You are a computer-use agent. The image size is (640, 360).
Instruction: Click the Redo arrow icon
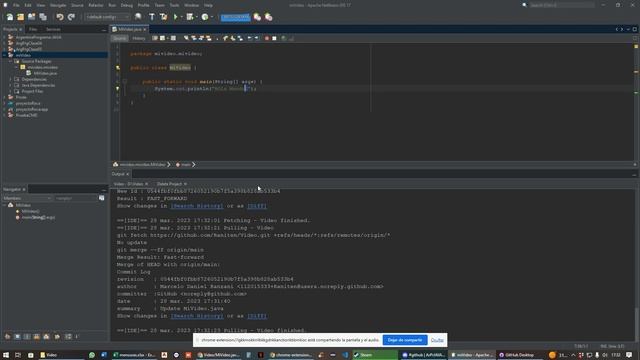[x=71, y=17]
